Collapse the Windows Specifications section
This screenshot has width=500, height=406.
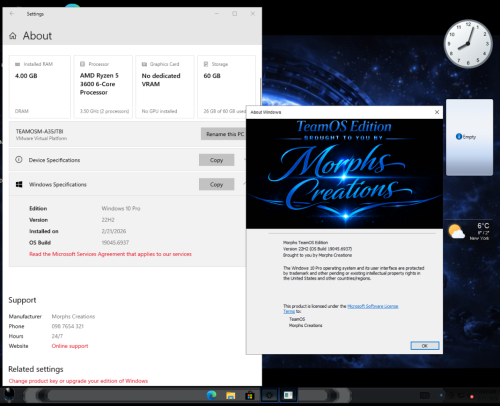pos(244,184)
